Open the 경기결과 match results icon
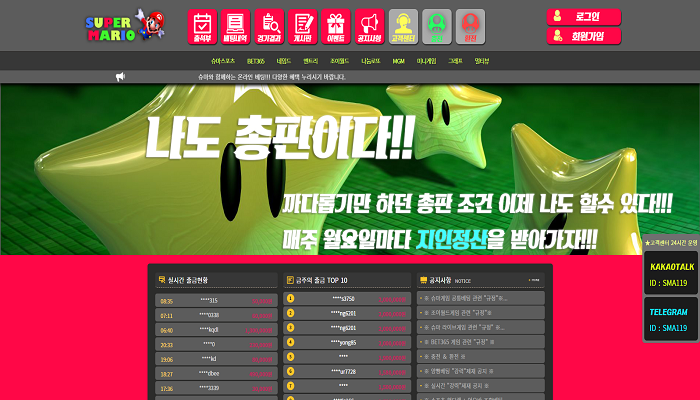This screenshot has height=400, width=700. pyautogui.click(x=269, y=27)
